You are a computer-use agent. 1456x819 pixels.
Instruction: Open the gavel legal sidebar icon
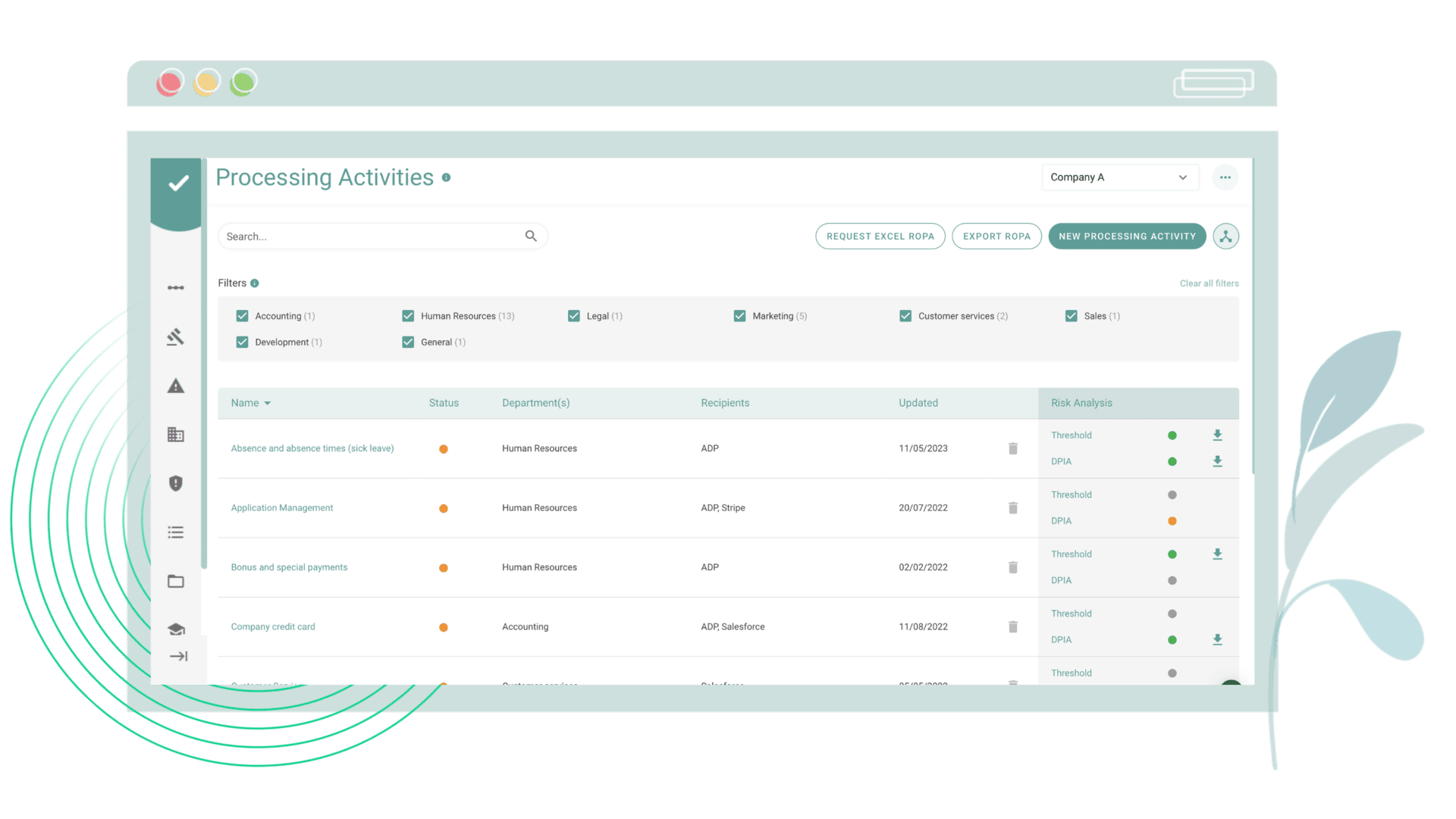(x=176, y=337)
